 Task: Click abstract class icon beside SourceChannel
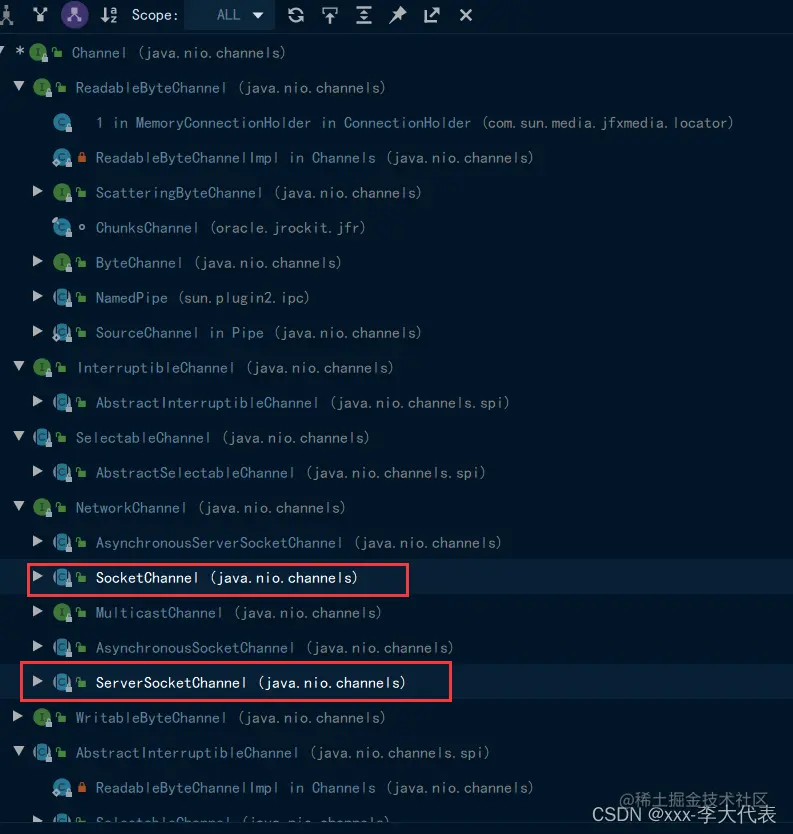tap(63, 333)
